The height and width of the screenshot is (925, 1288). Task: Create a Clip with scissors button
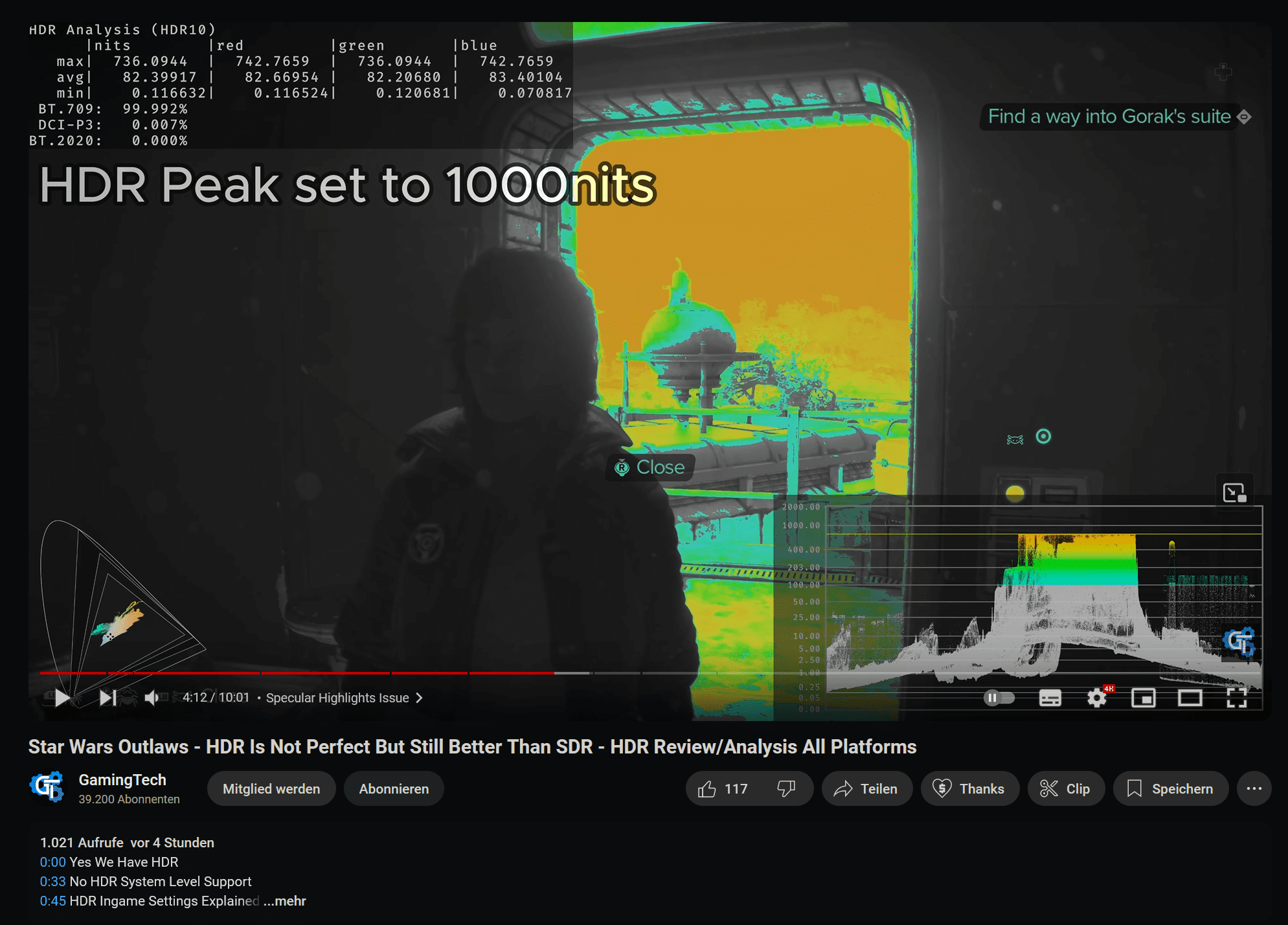[1066, 788]
